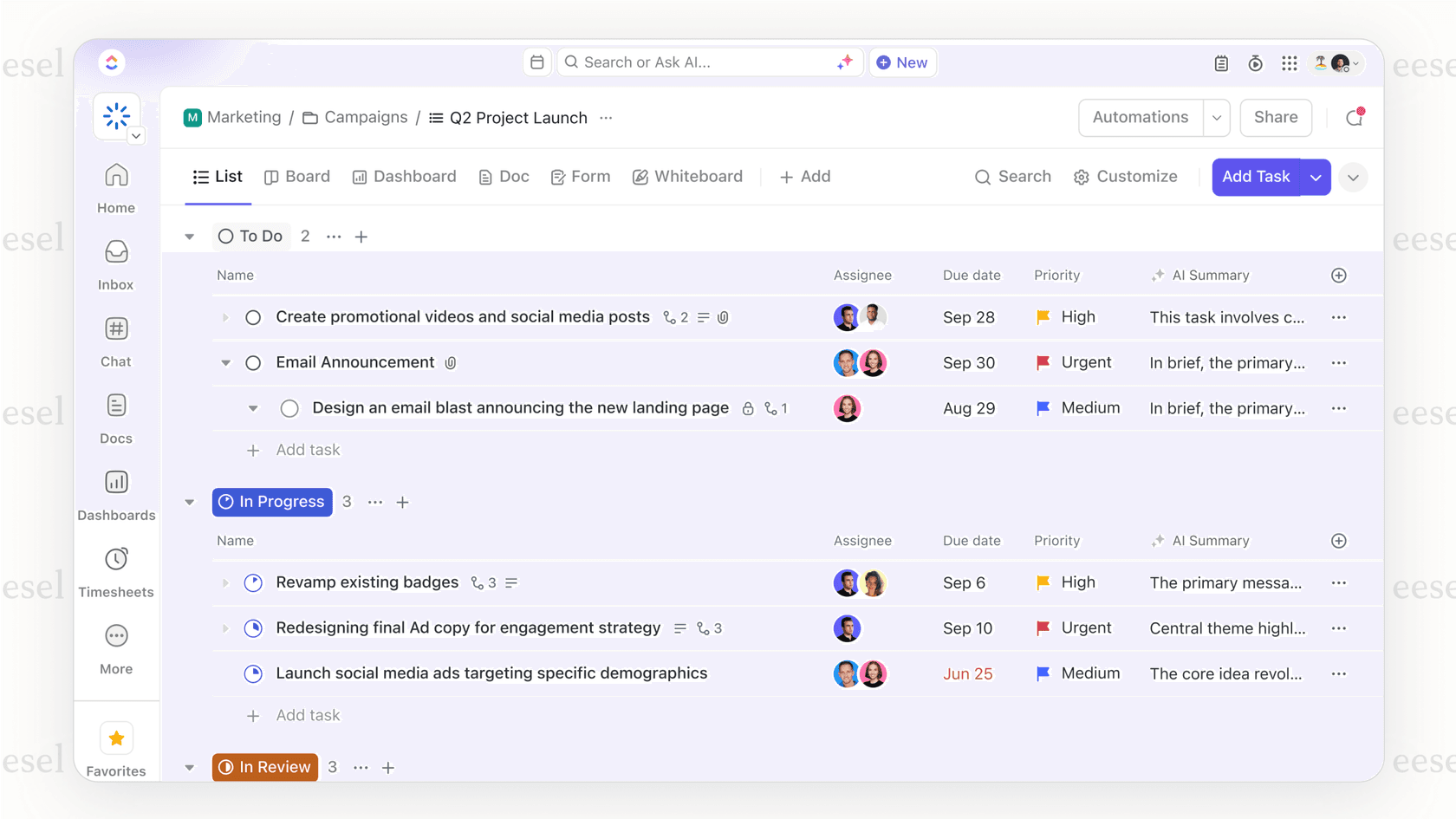Mark the Email Announcement status circle
The image size is (1456, 819).
252,362
